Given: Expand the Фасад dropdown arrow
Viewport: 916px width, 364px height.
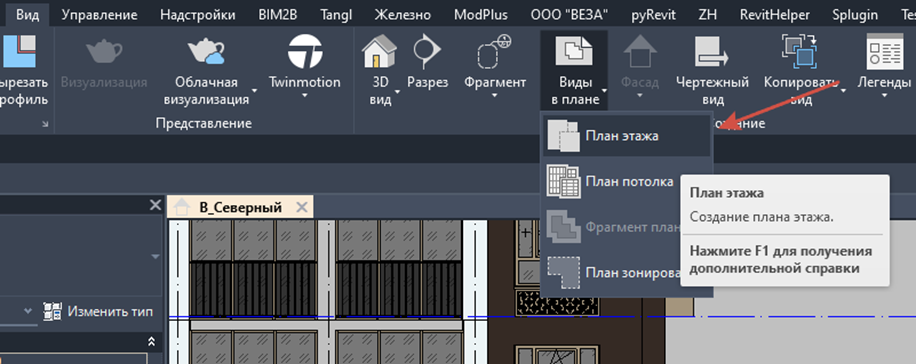Looking at the screenshot, I should [640, 95].
